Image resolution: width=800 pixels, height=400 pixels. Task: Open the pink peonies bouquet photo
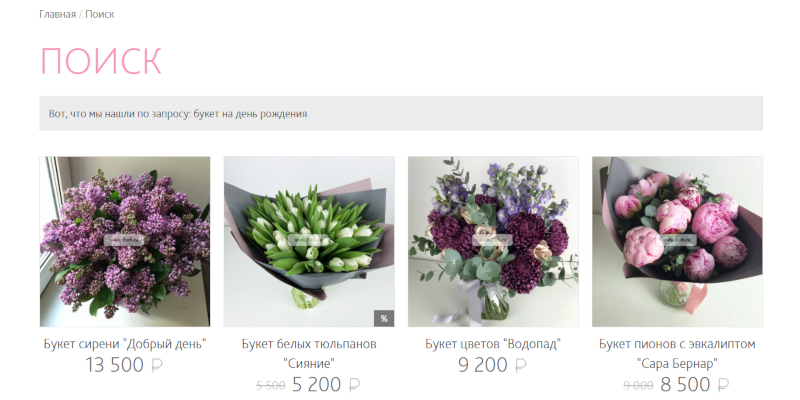pos(678,241)
